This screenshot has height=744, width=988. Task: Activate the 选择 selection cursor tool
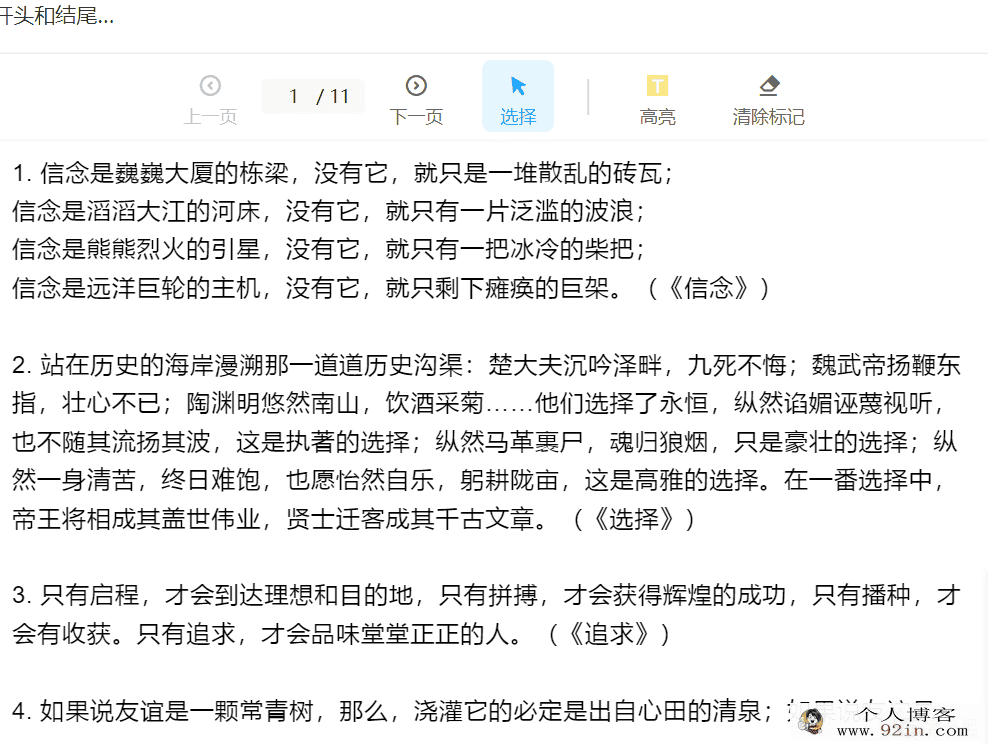click(x=518, y=96)
